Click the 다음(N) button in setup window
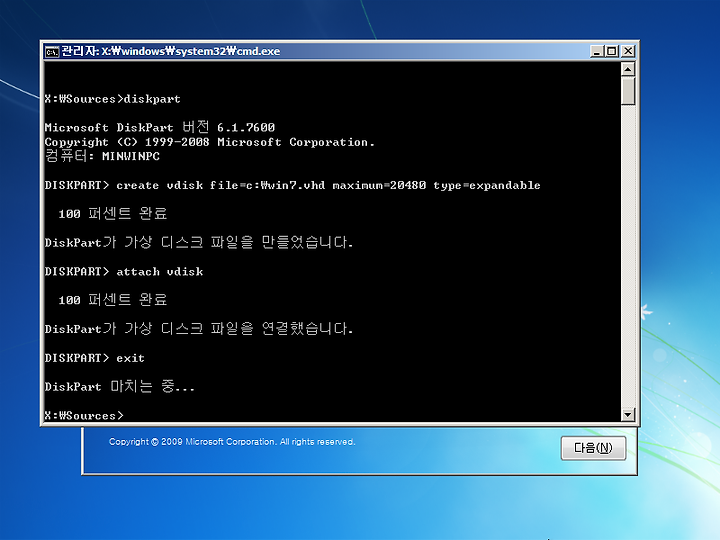The height and width of the screenshot is (540, 720). point(593,448)
